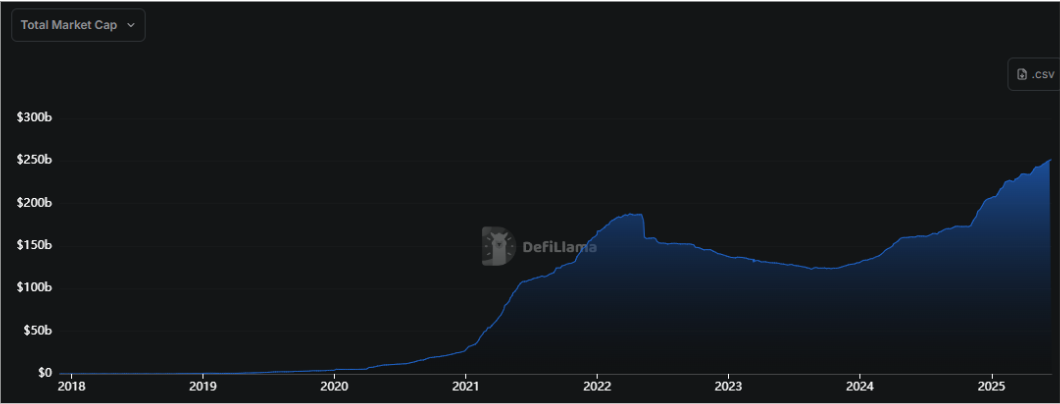Select the 2022 x-axis year label

[597, 386]
